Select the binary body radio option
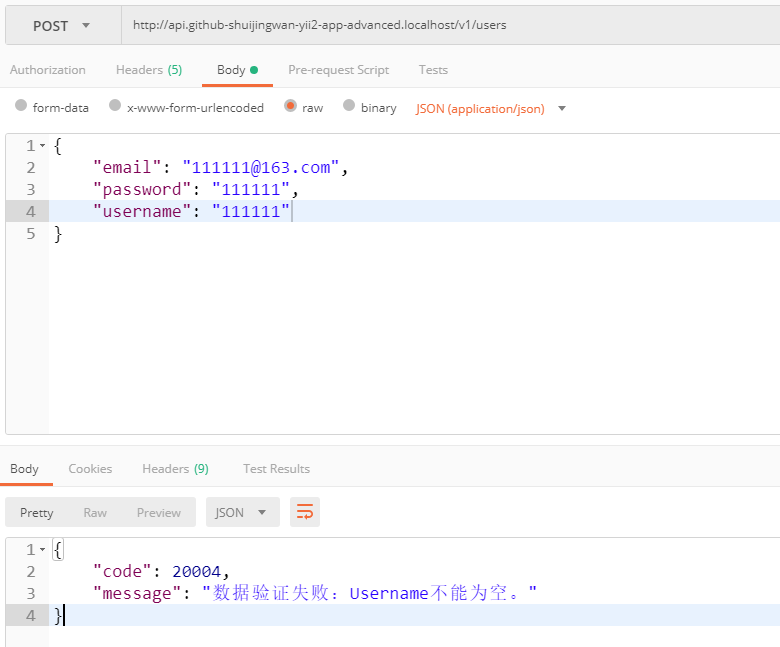Screen dimensions: 780x647 pyautogui.click(x=349, y=106)
